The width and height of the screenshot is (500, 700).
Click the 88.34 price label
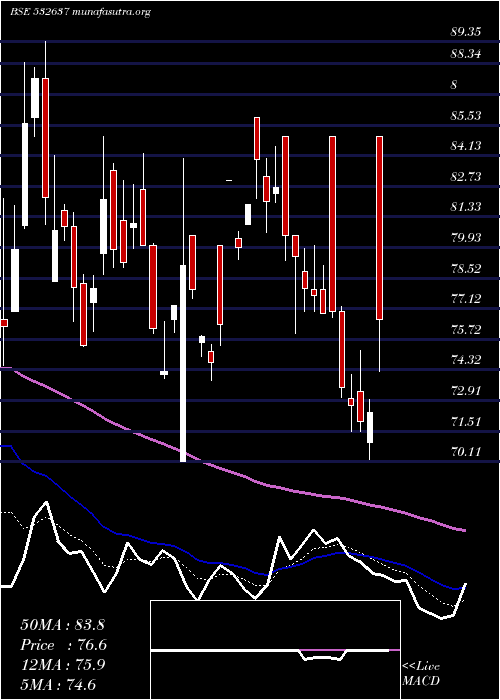pos(465,54)
